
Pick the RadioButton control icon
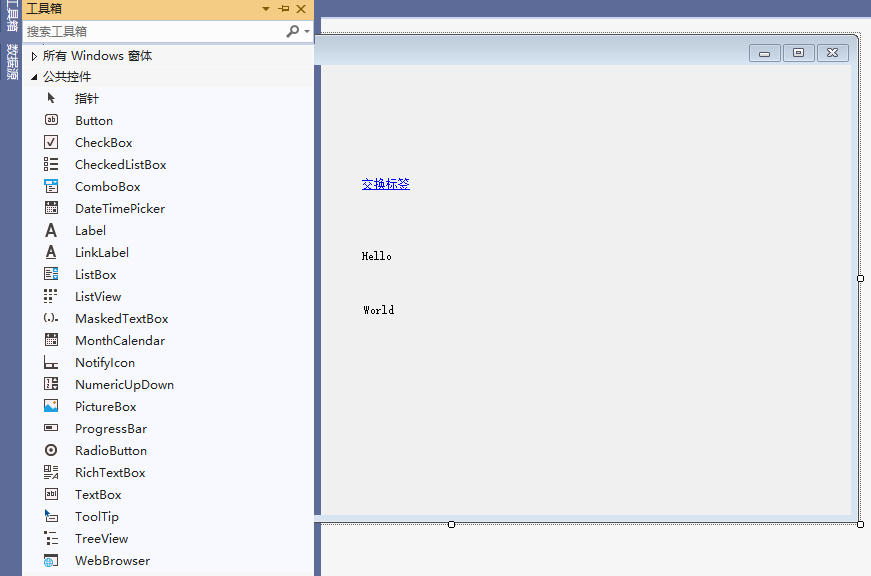pyautogui.click(x=51, y=450)
